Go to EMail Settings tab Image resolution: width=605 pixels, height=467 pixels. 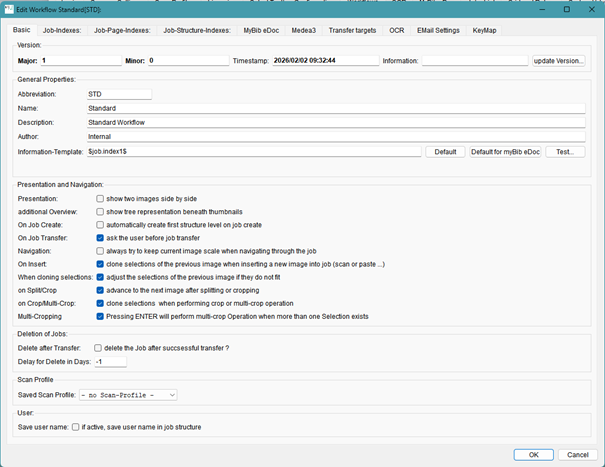[x=438, y=30]
